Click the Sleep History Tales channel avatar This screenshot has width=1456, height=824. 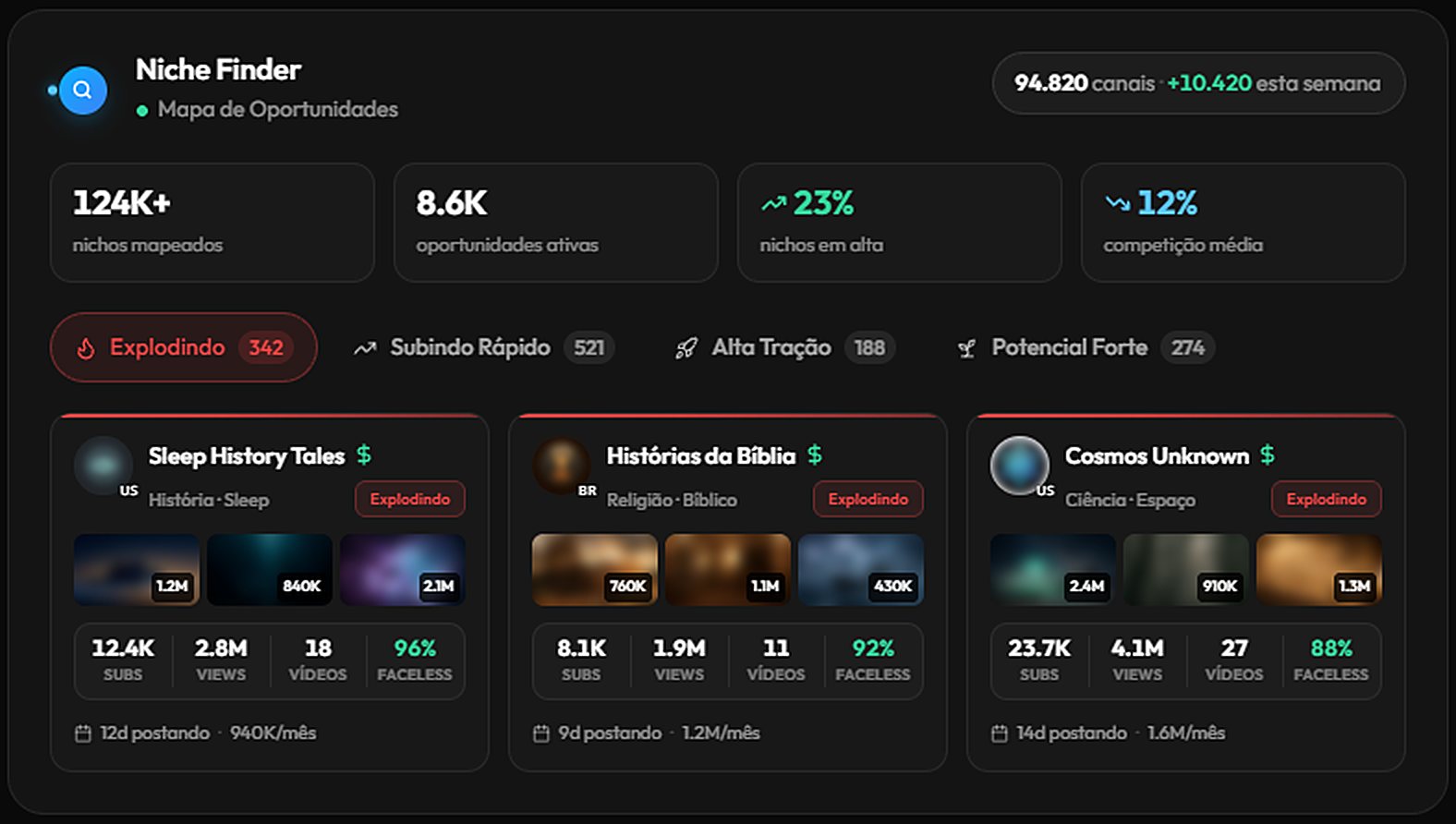103,466
